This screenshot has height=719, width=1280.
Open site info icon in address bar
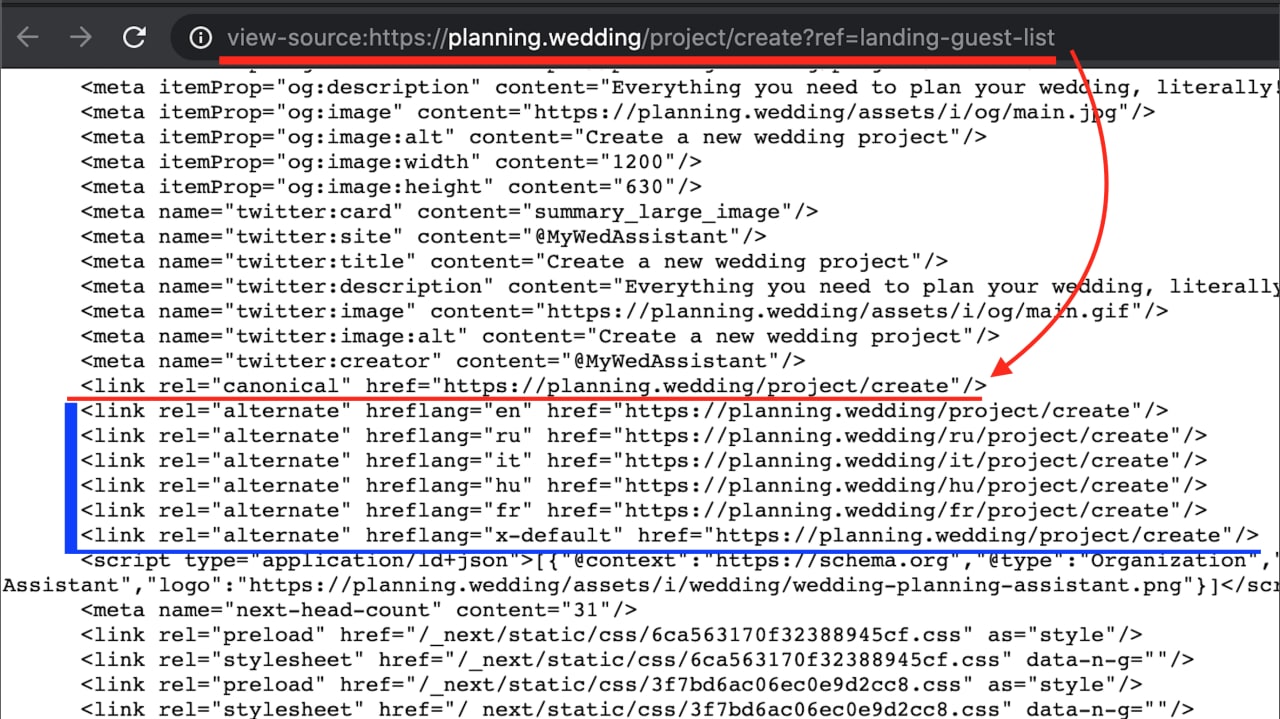click(201, 38)
